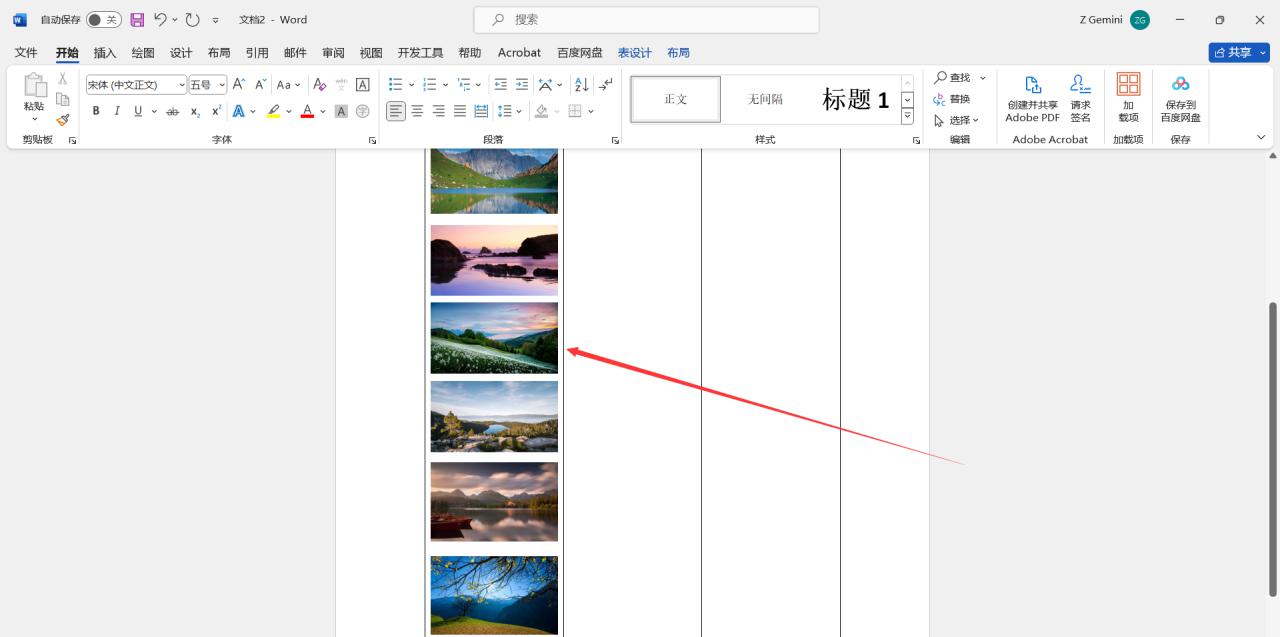Open Table Design (表设计) tab
The width and height of the screenshot is (1280, 637).
point(634,53)
